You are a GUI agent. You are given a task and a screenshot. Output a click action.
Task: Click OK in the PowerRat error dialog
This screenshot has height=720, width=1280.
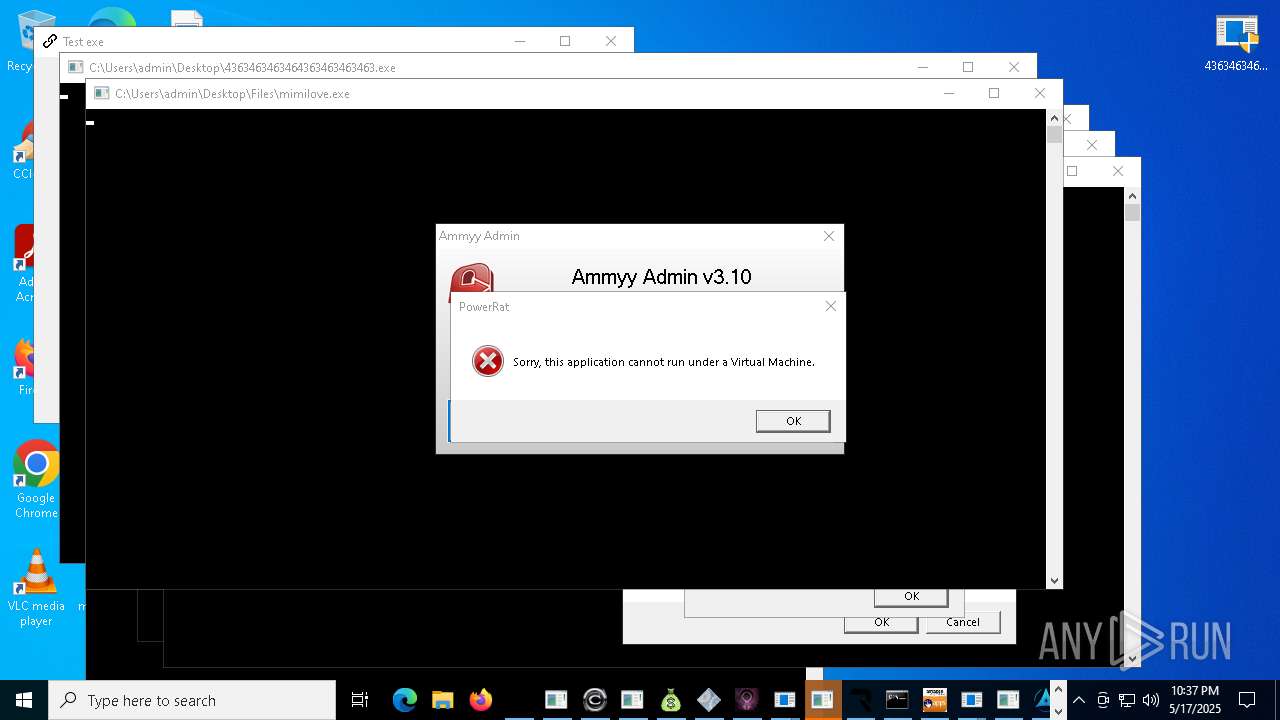click(793, 421)
